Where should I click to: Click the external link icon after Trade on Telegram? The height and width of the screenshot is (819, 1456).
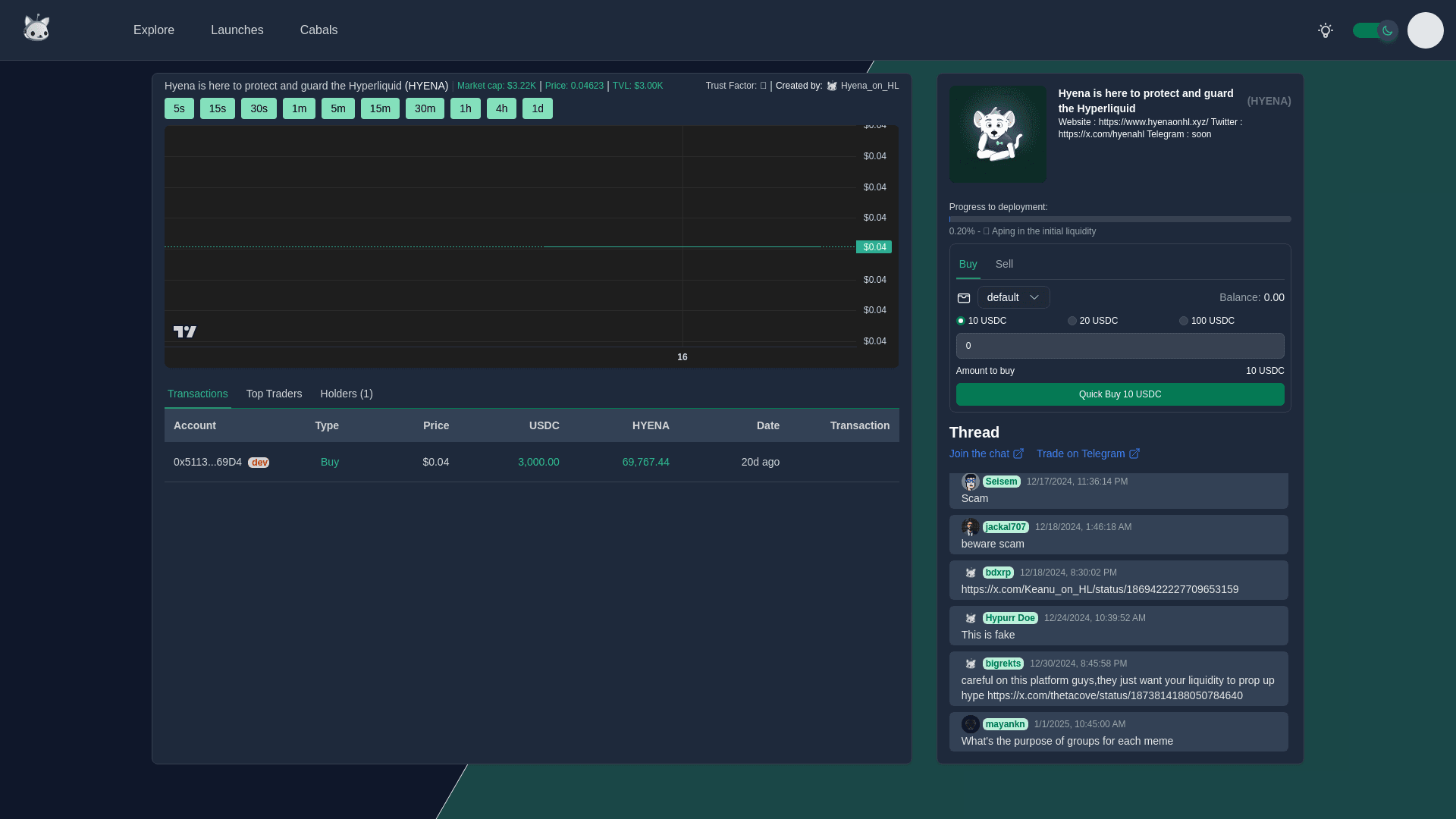[x=1134, y=453]
